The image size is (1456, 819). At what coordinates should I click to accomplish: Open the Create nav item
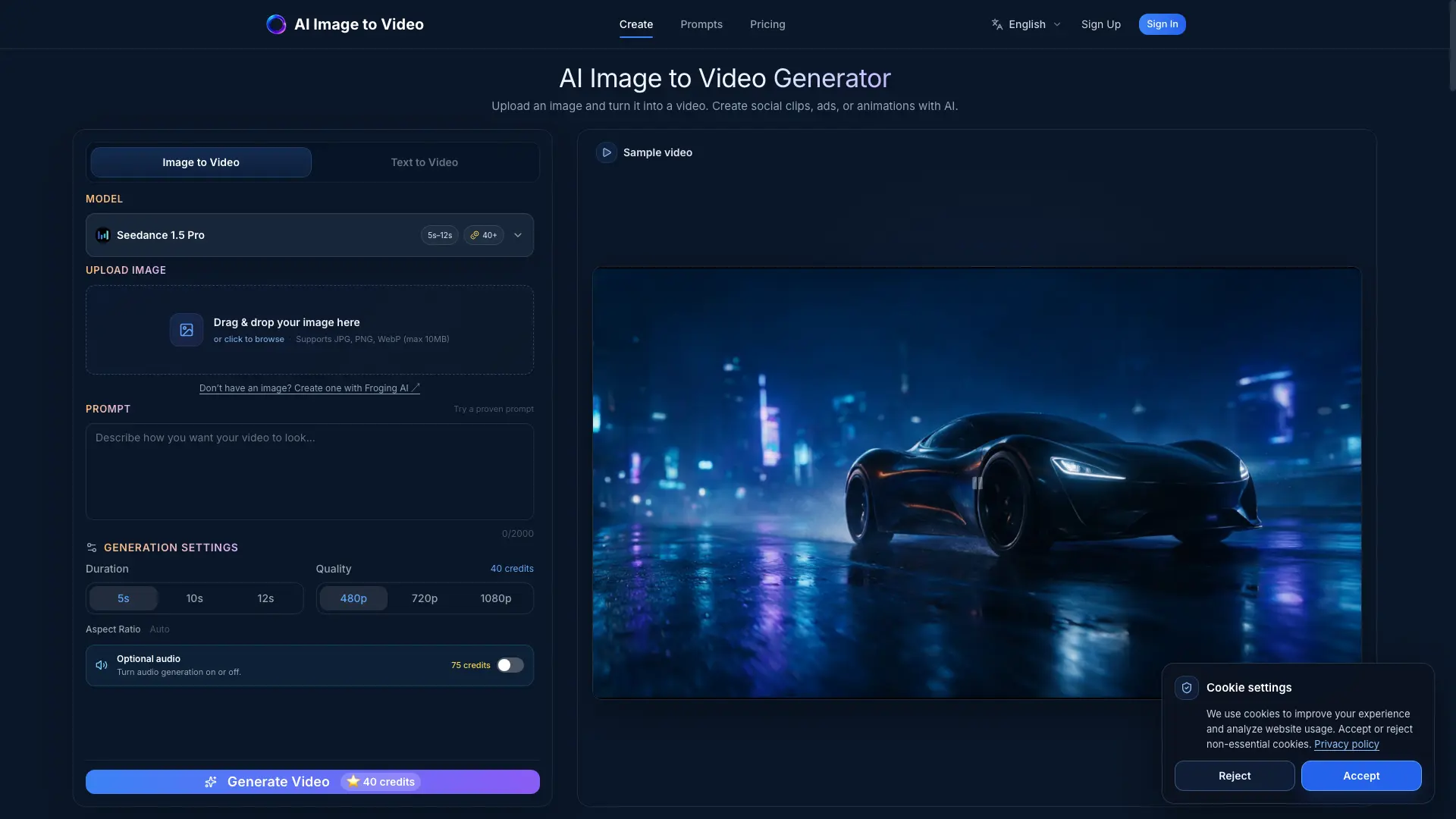tap(636, 24)
